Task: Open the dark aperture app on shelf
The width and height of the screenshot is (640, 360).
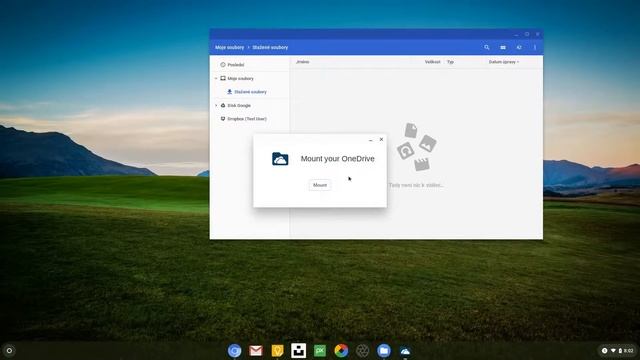Action: click(x=362, y=350)
